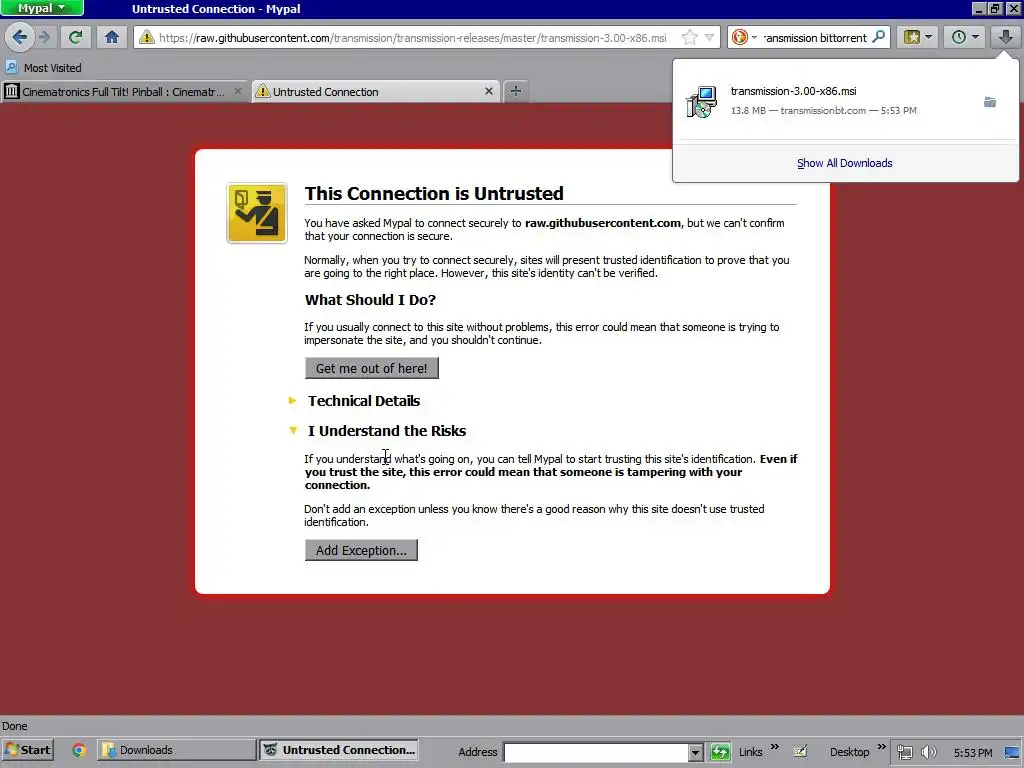Close the Untrusted Connection tab
The width and height of the screenshot is (1024, 768).
click(488, 91)
